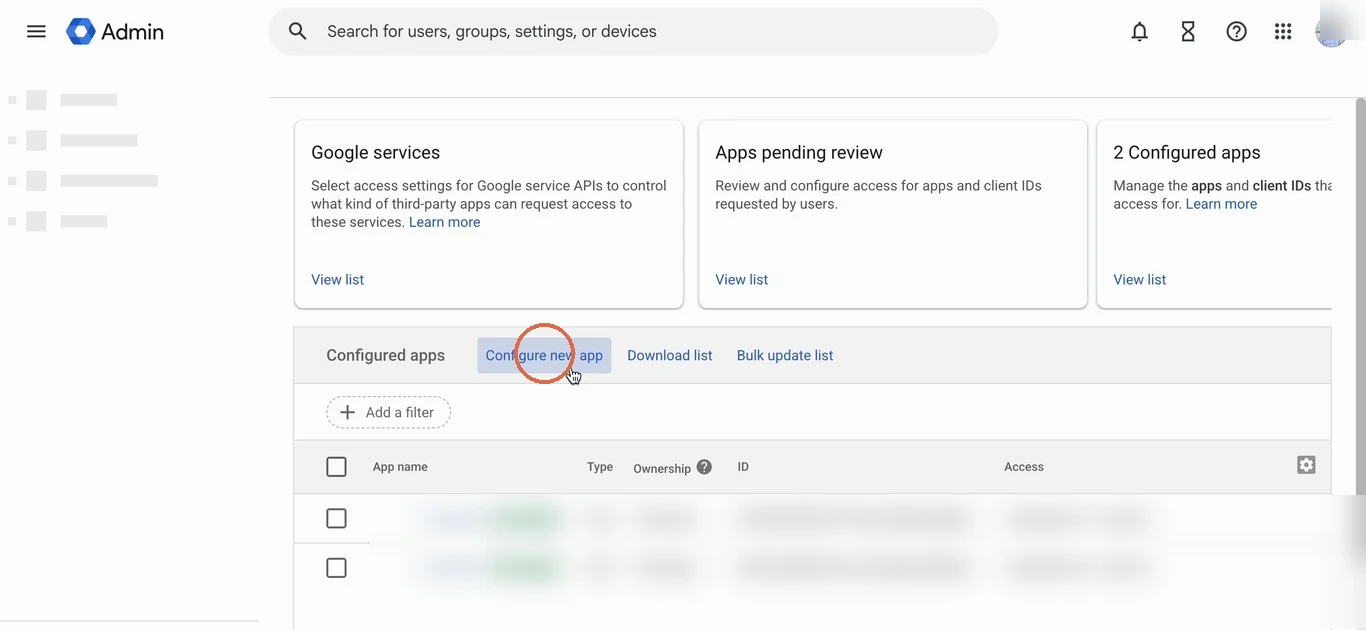The height and width of the screenshot is (630, 1366).
Task: Open the notifications bell
Action: 1139,32
